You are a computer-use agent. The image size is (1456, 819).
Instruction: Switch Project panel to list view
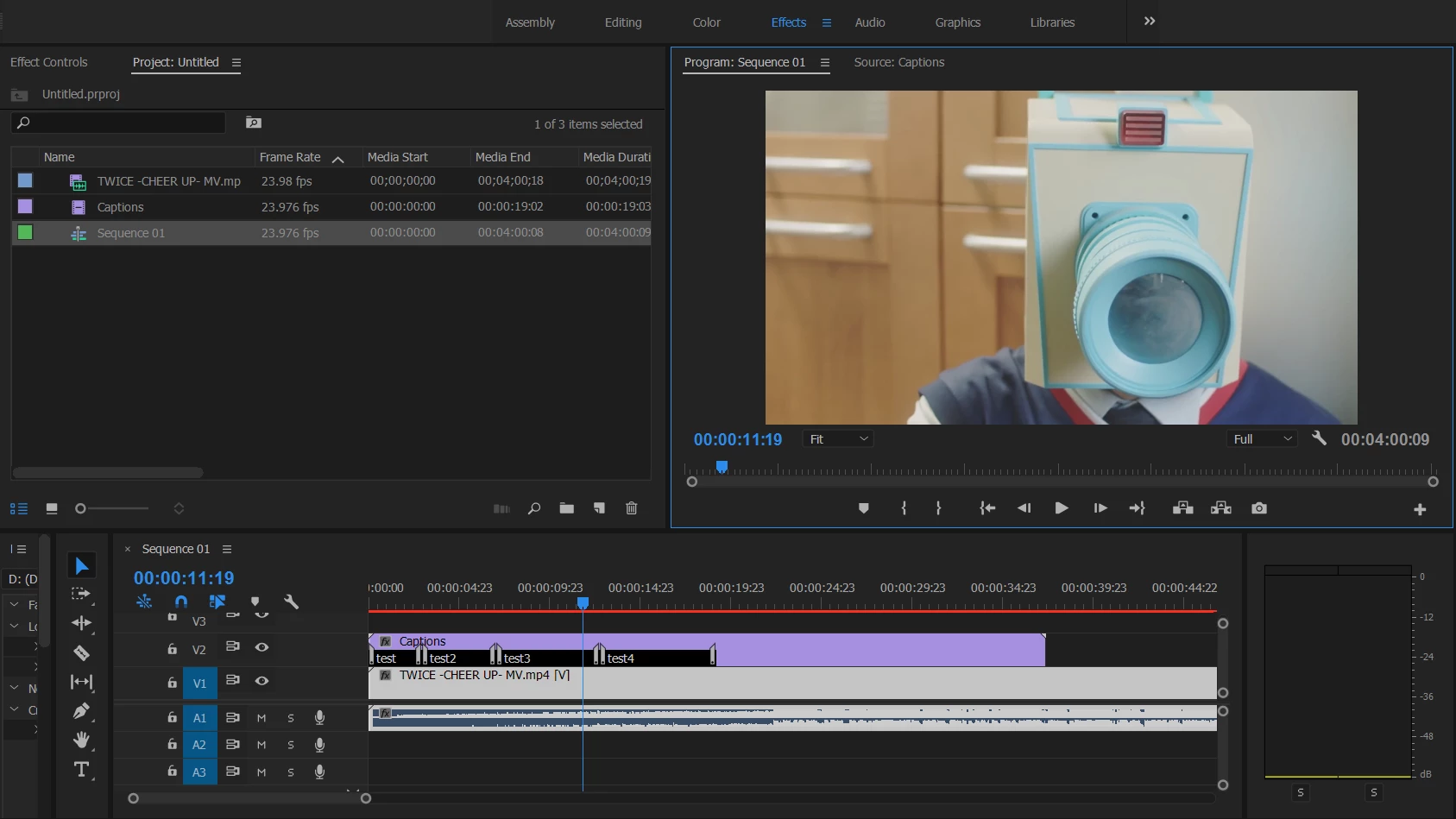point(19,509)
